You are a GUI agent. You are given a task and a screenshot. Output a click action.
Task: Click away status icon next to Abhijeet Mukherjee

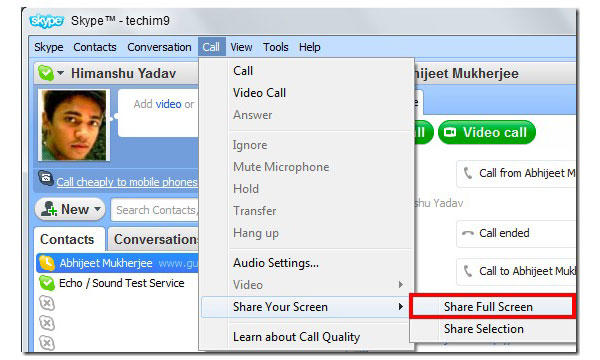pyautogui.click(x=47, y=263)
